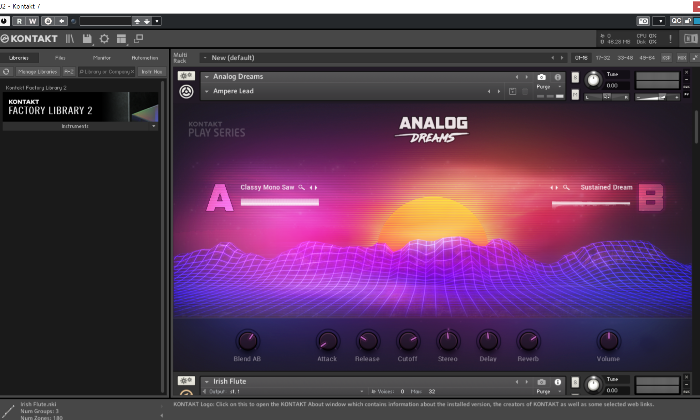Open sound B search magnifier icon
700x420 pixels.
566,187
